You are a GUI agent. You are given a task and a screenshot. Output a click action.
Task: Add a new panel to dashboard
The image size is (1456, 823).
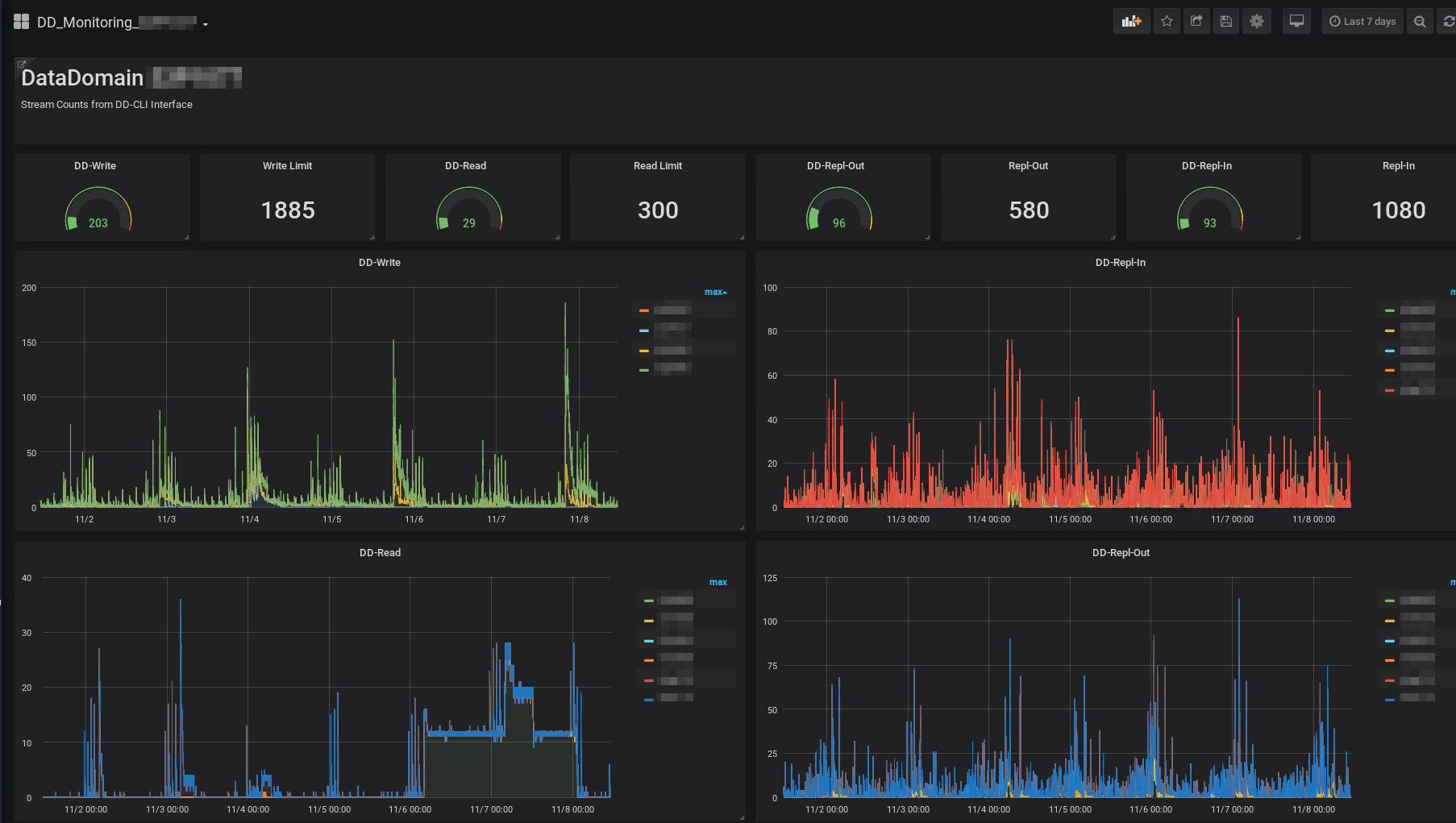click(x=1132, y=22)
